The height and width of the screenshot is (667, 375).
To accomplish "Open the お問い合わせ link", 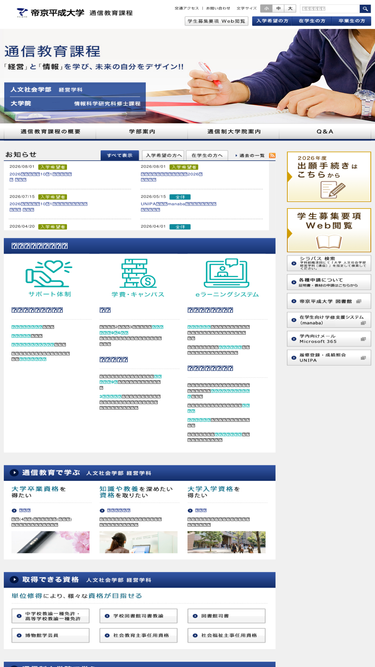I will [218, 9].
